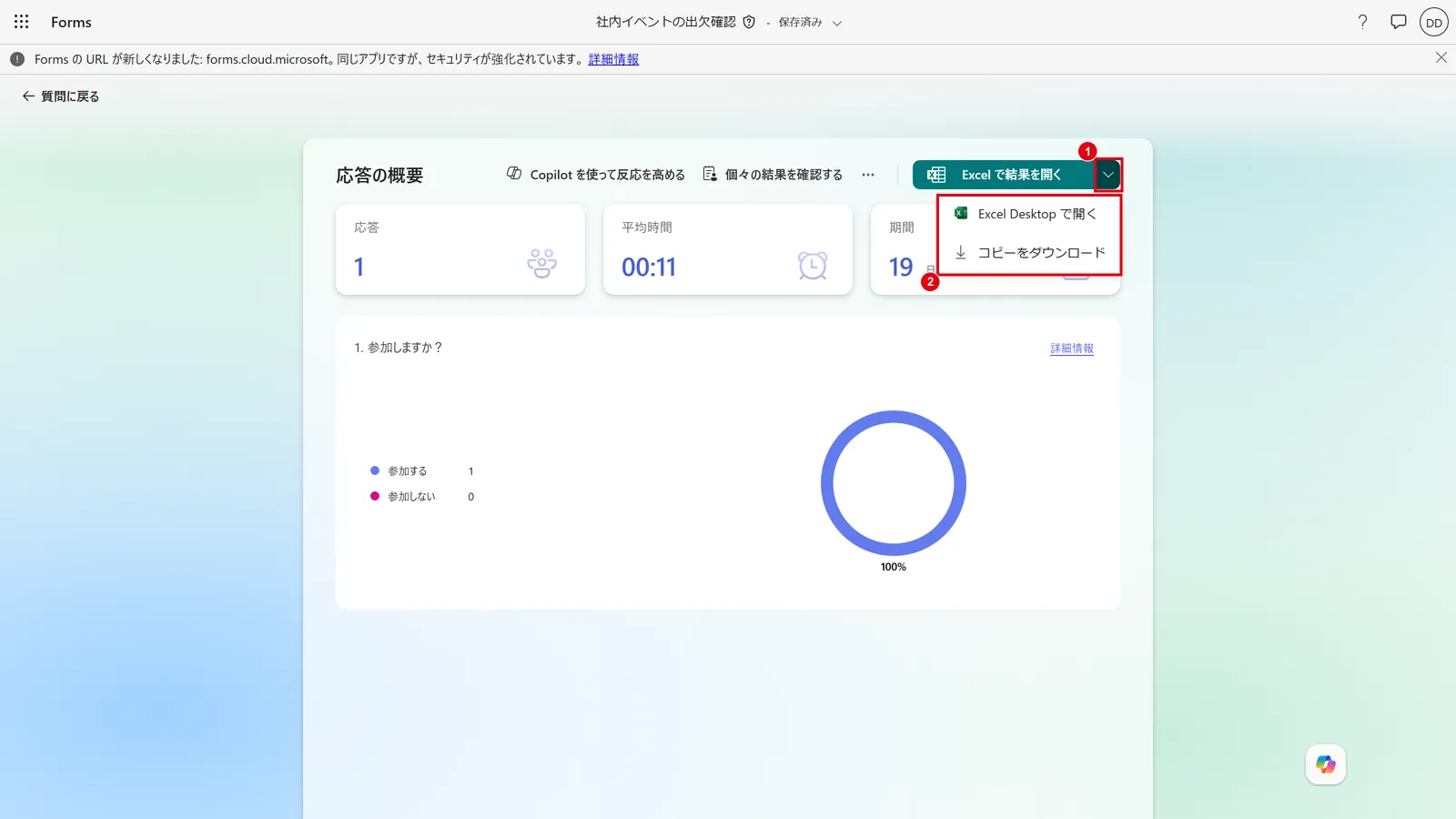Open the help question mark icon
Image resolution: width=1456 pixels, height=819 pixels.
coord(1362,22)
